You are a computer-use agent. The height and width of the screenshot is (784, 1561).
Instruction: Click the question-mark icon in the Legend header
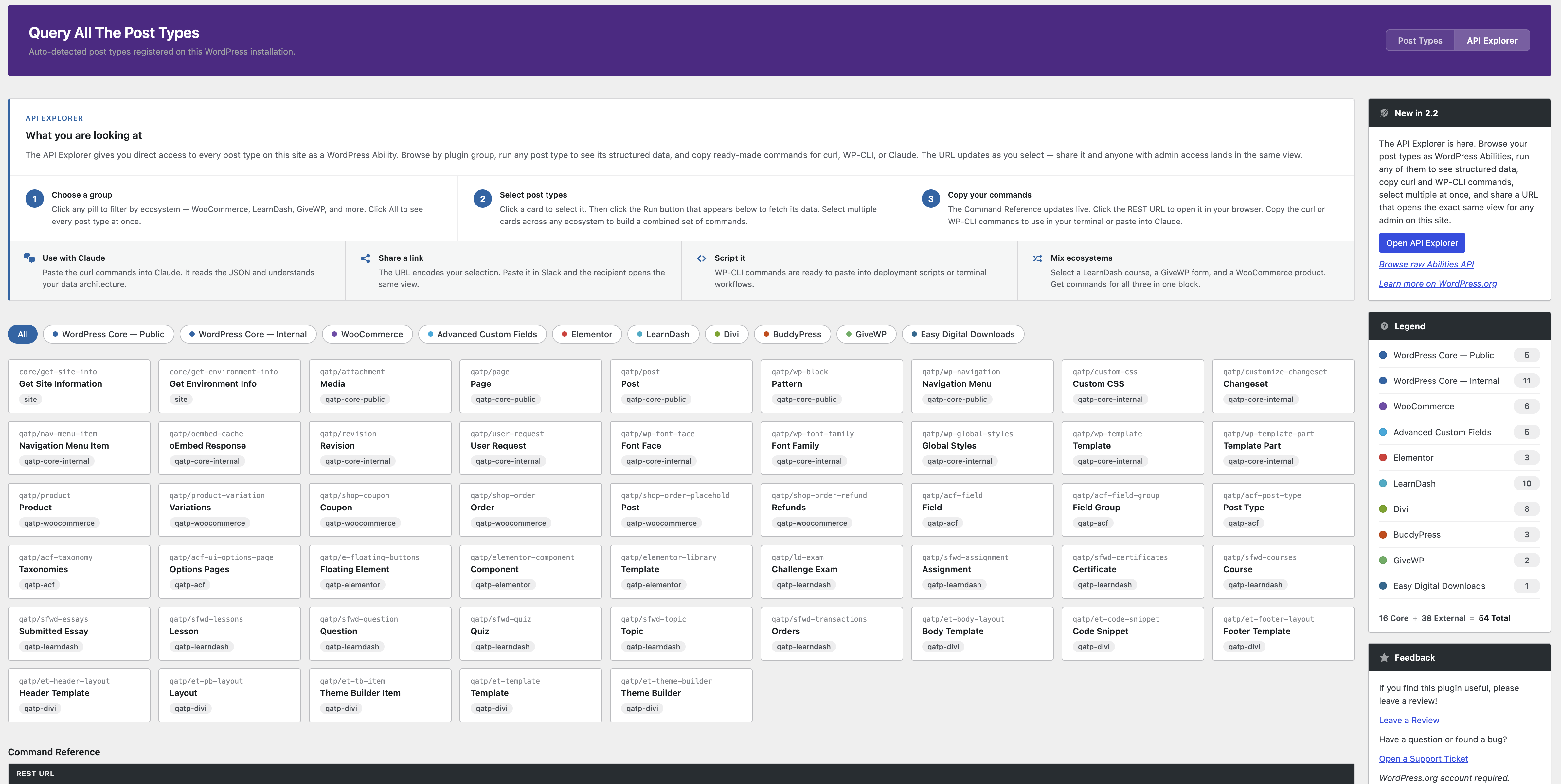tap(1385, 325)
